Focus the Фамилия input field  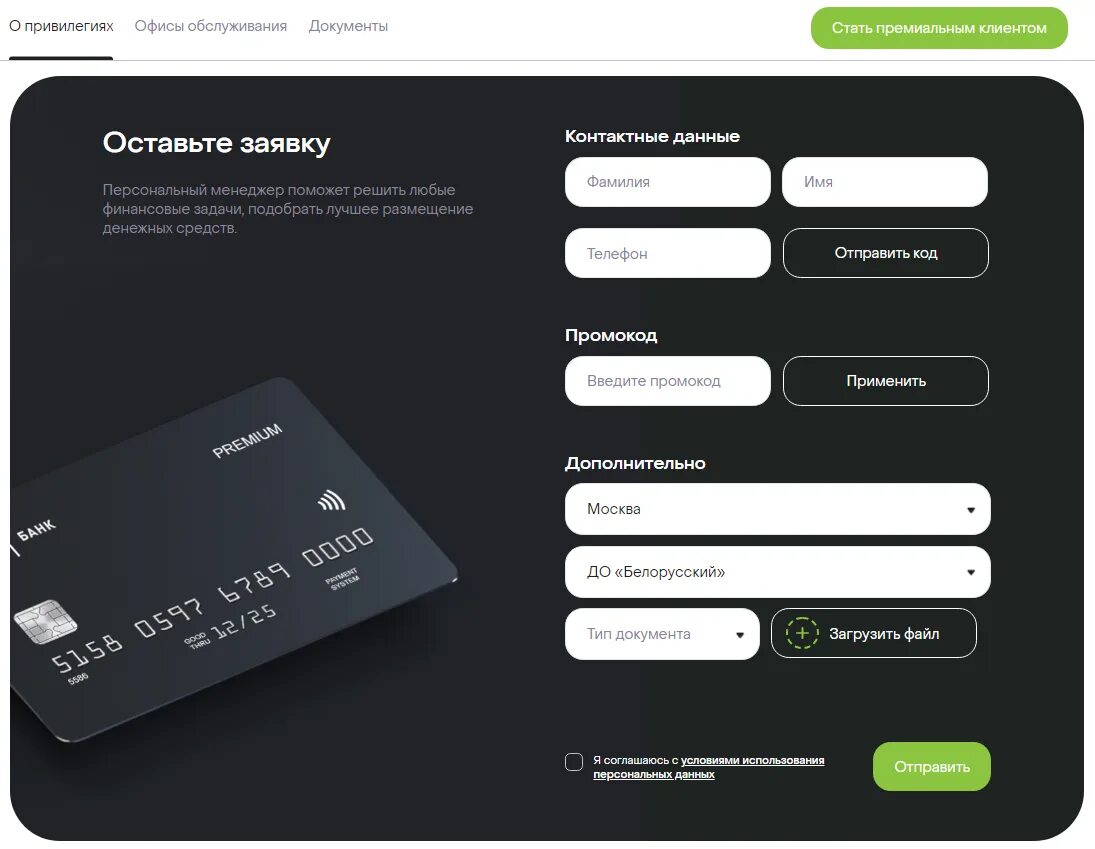click(668, 182)
